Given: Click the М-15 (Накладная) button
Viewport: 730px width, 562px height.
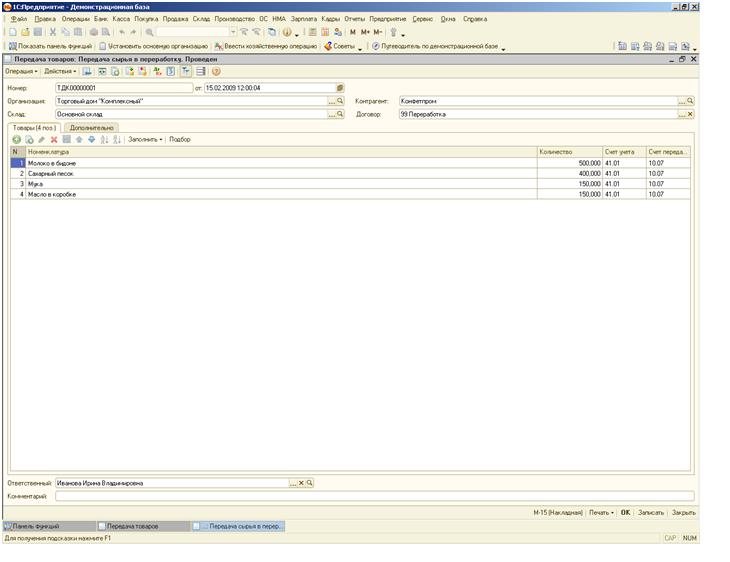Looking at the screenshot, I should coord(558,512).
